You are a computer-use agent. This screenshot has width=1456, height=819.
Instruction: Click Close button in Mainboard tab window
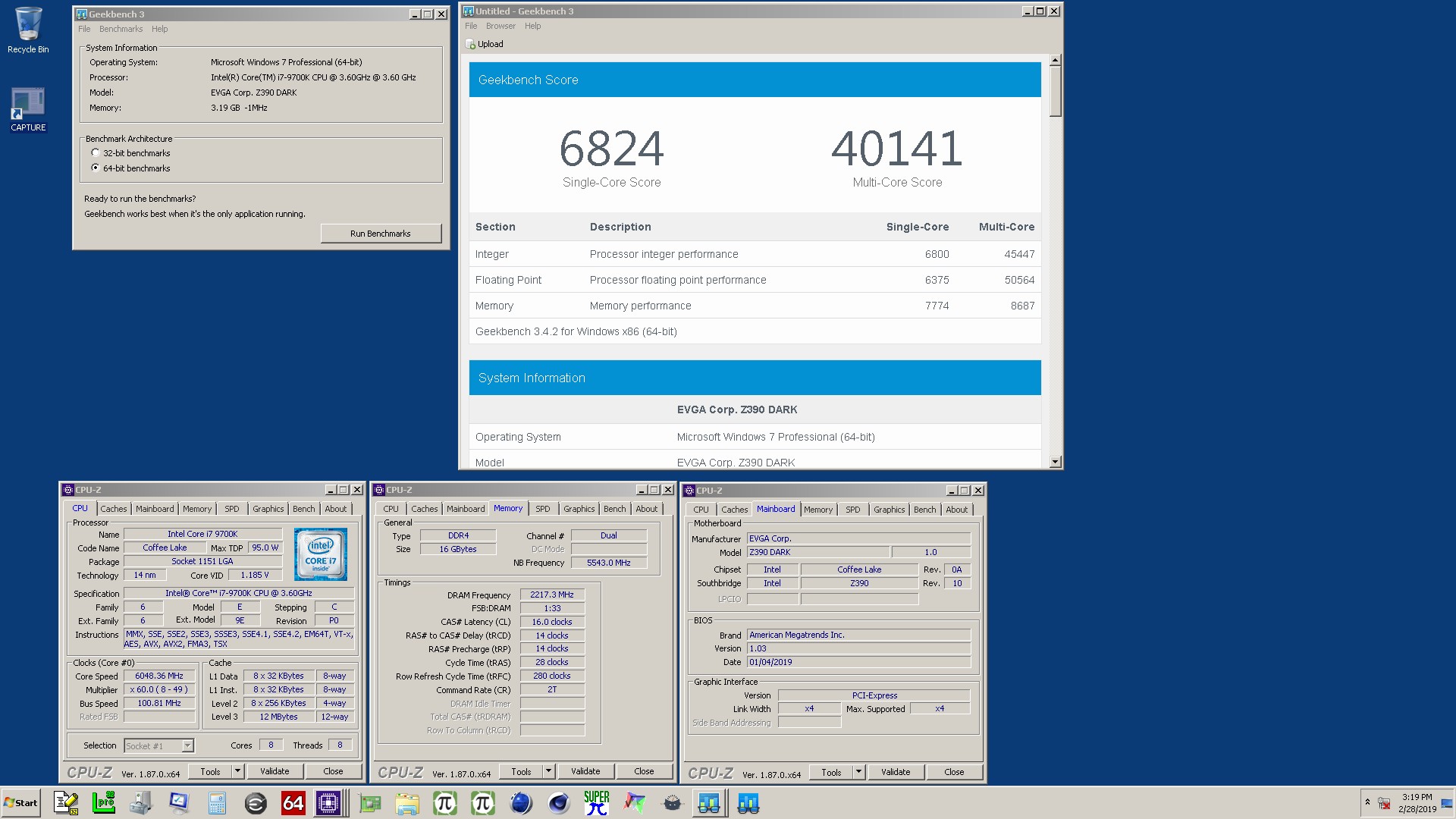pos(954,772)
